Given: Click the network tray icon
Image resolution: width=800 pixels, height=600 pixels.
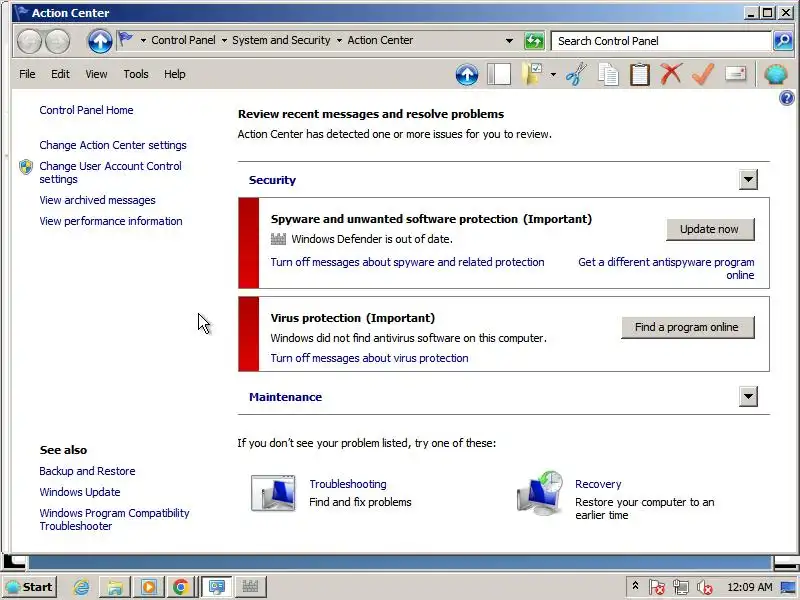Looking at the screenshot, I should pyautogui.click(x=681, y=588).
